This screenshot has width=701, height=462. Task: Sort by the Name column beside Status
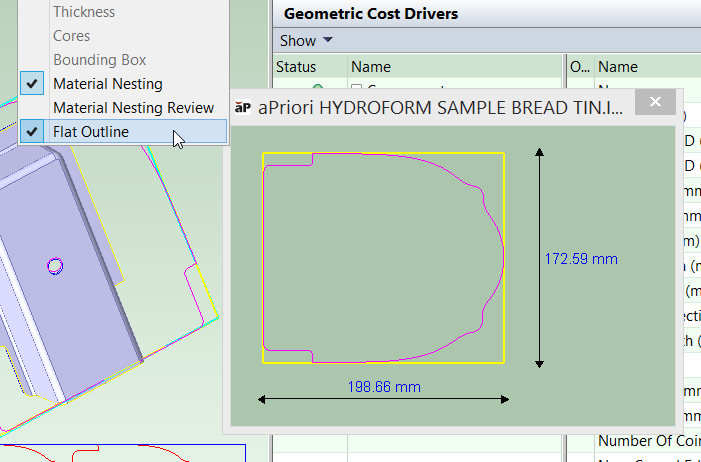pyautogui.click(x=371, y=67)
